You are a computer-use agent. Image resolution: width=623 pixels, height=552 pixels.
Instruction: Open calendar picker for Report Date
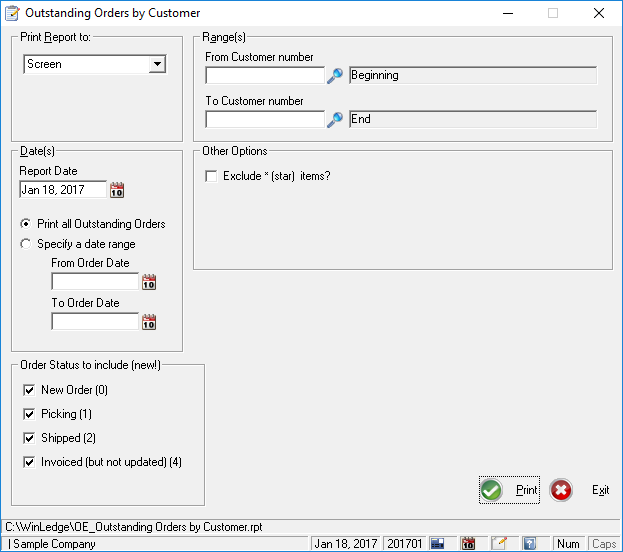point(117,190)
